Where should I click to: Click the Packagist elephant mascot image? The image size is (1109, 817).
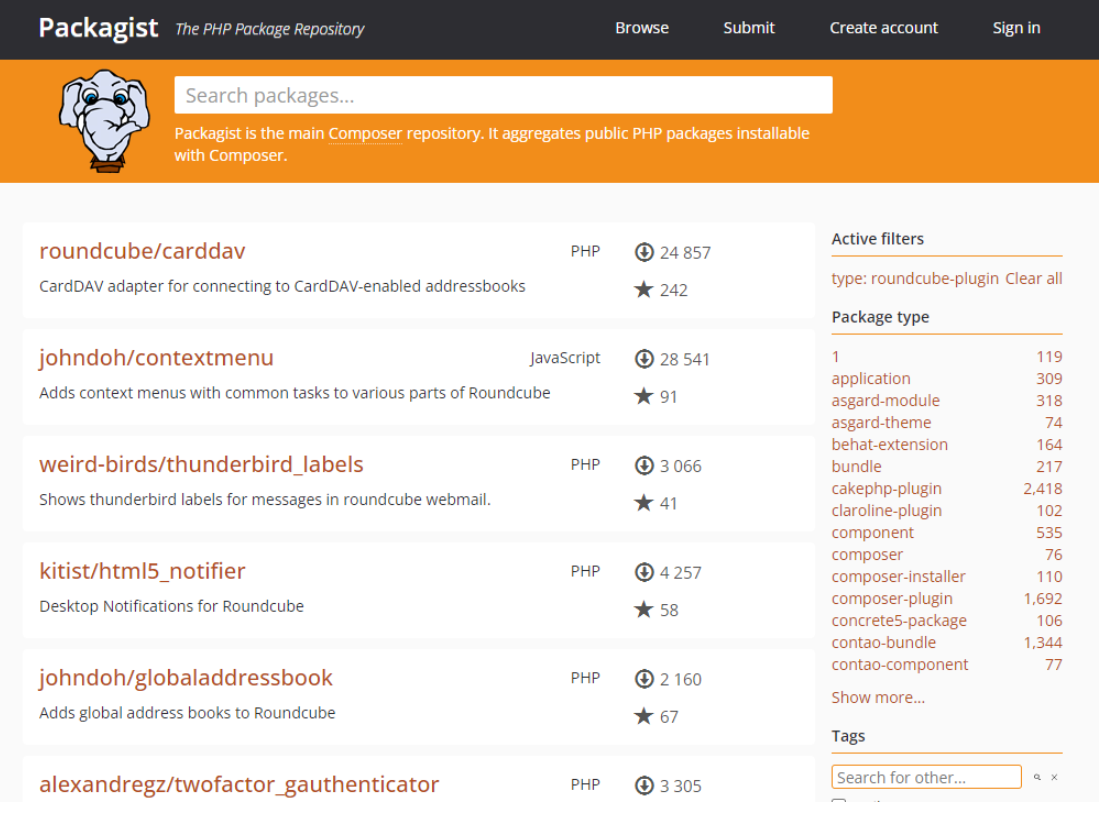pos(105,121)
